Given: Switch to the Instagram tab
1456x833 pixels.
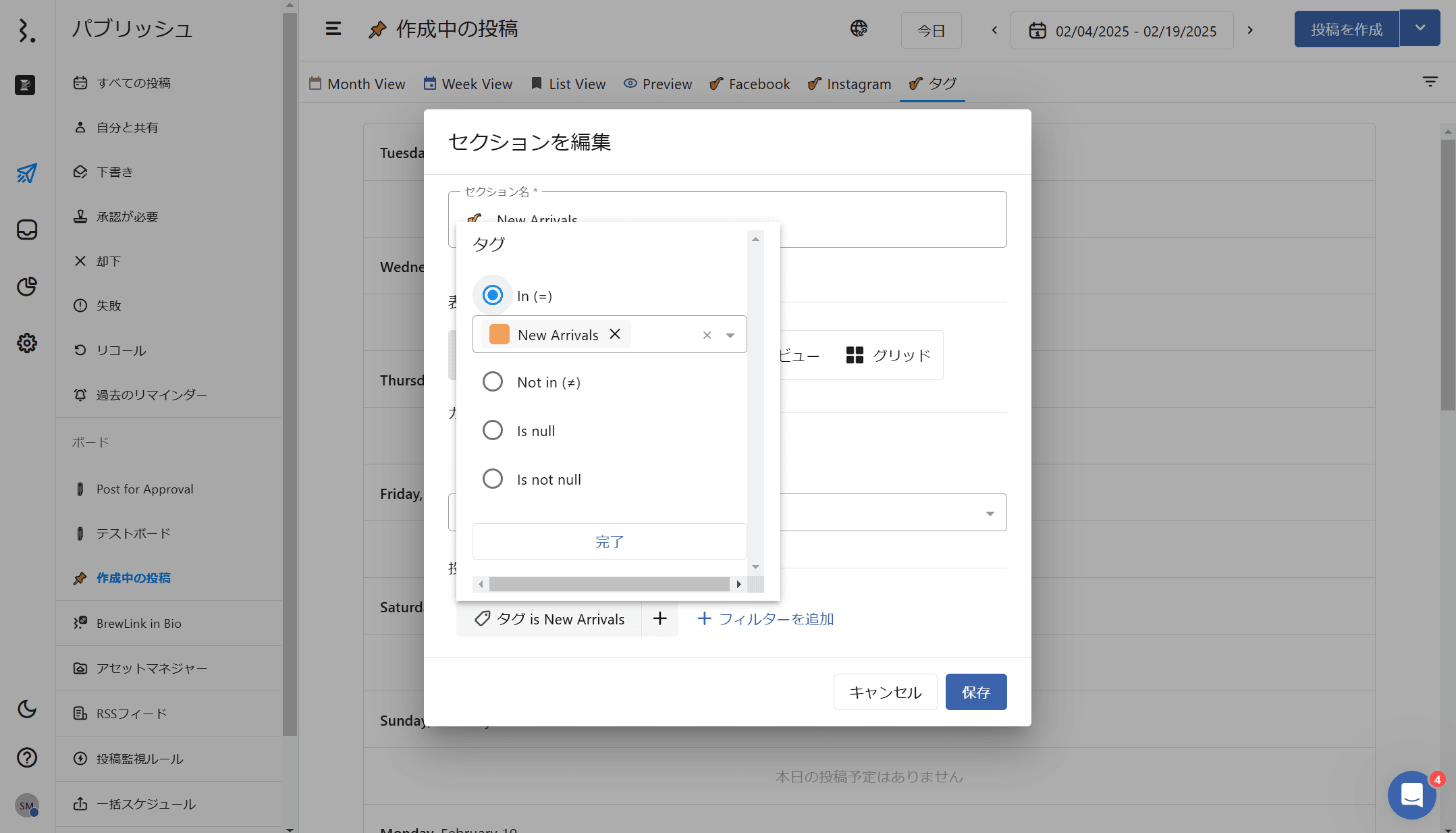Looking at the screenshot, I should 849,84.
